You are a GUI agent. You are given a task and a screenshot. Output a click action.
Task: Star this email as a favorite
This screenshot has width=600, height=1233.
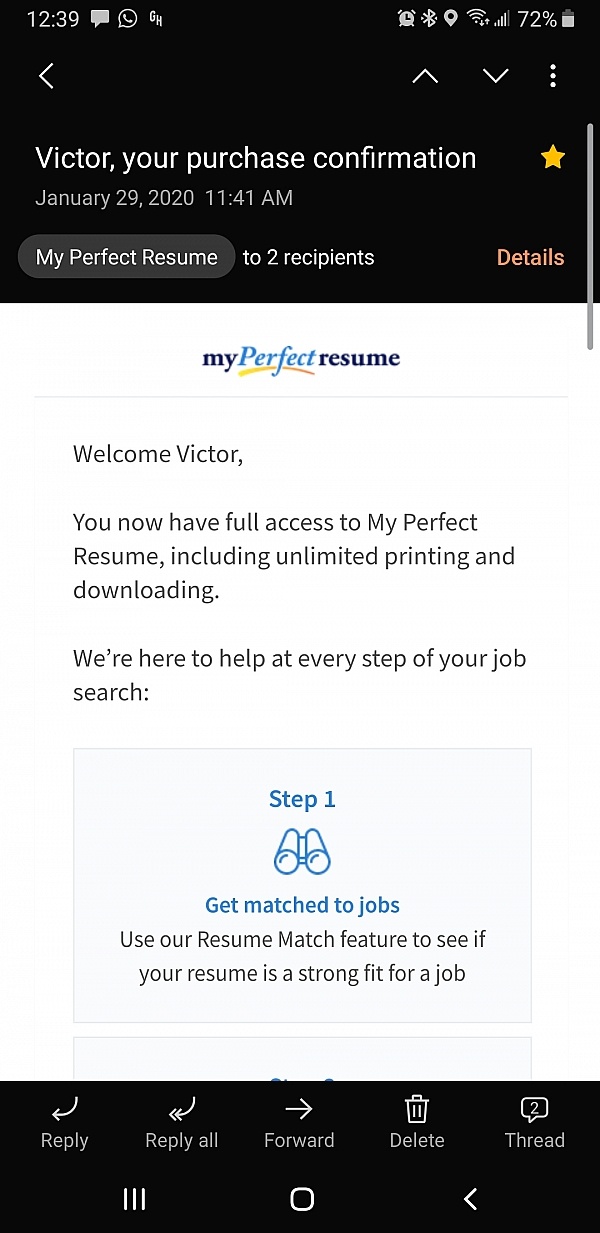pyautogui.click(x=553, y=157)
